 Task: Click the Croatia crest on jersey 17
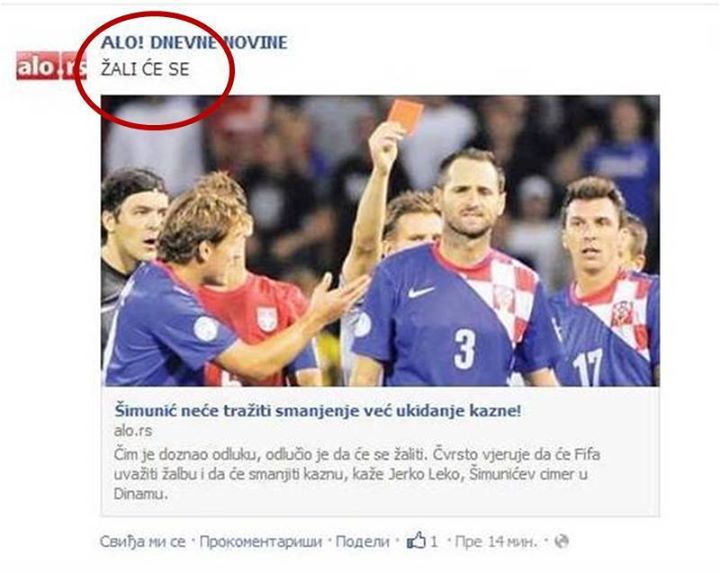click(x=623, y=314)
